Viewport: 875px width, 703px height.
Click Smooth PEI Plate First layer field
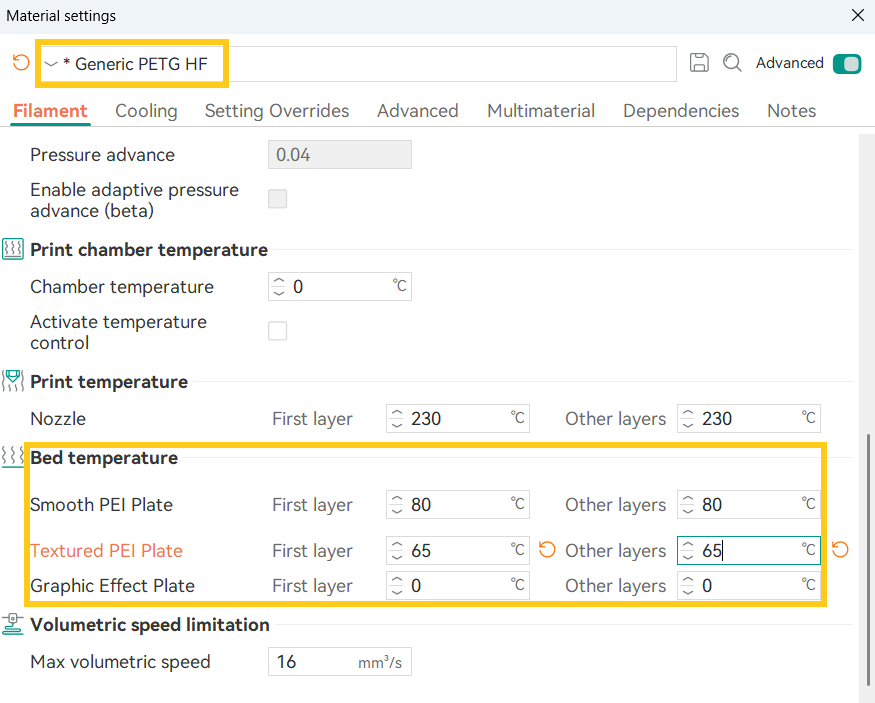[458, 504]
